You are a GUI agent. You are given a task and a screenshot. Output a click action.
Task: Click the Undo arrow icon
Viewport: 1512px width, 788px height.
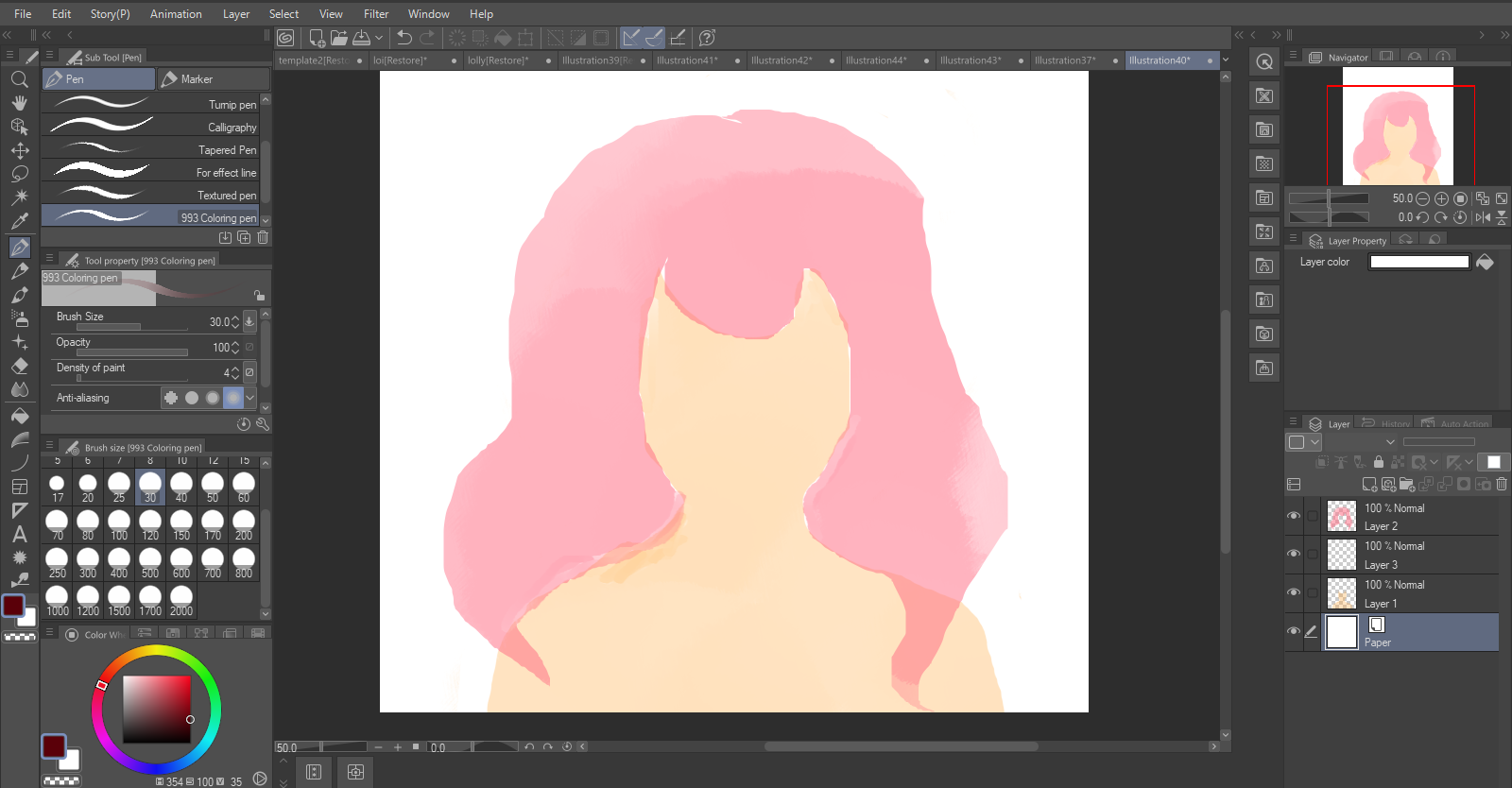tap(404, 38)
